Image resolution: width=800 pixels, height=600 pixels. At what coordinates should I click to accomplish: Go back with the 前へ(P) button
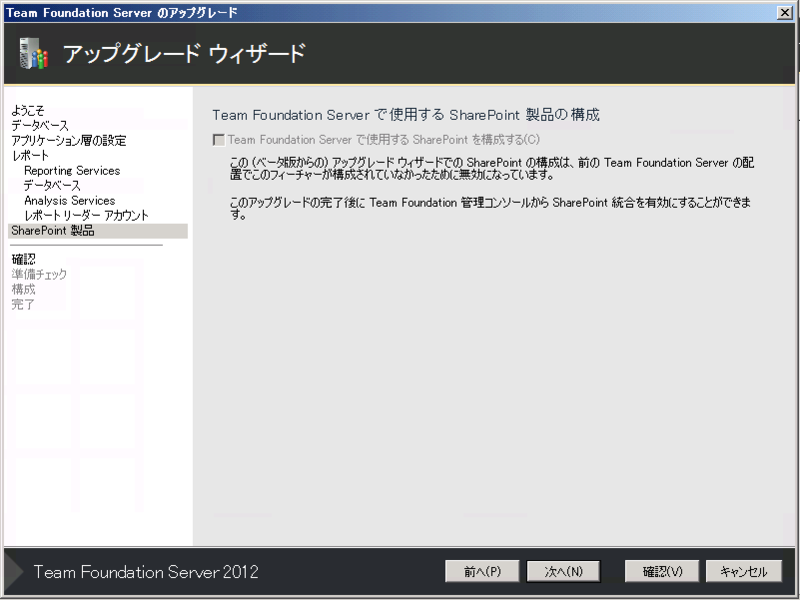click(x=482, y=571)
